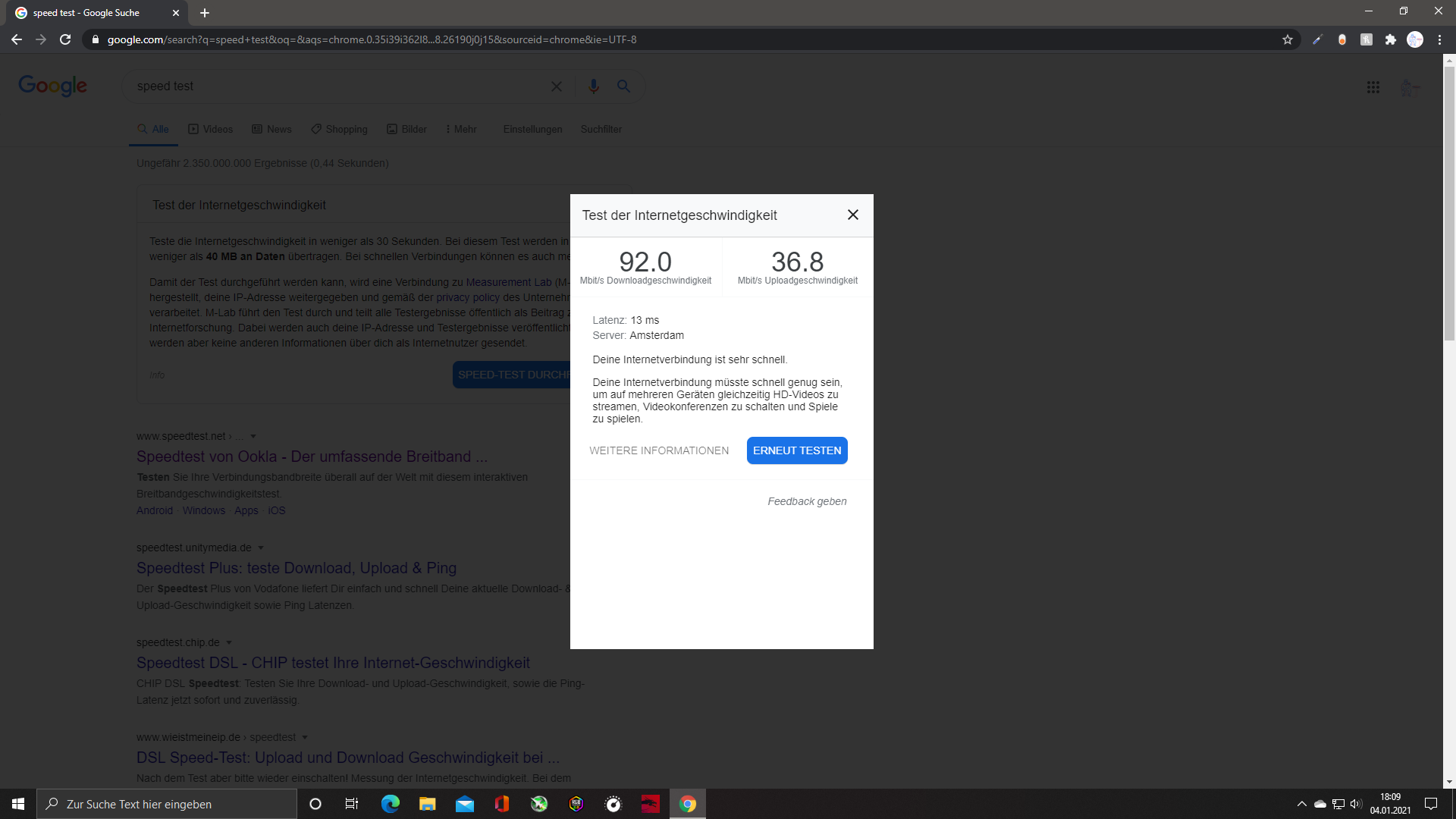Activate voice search with the microphone icon
The height and width of the screenshot is (819, 1456).
pos(593,86)
